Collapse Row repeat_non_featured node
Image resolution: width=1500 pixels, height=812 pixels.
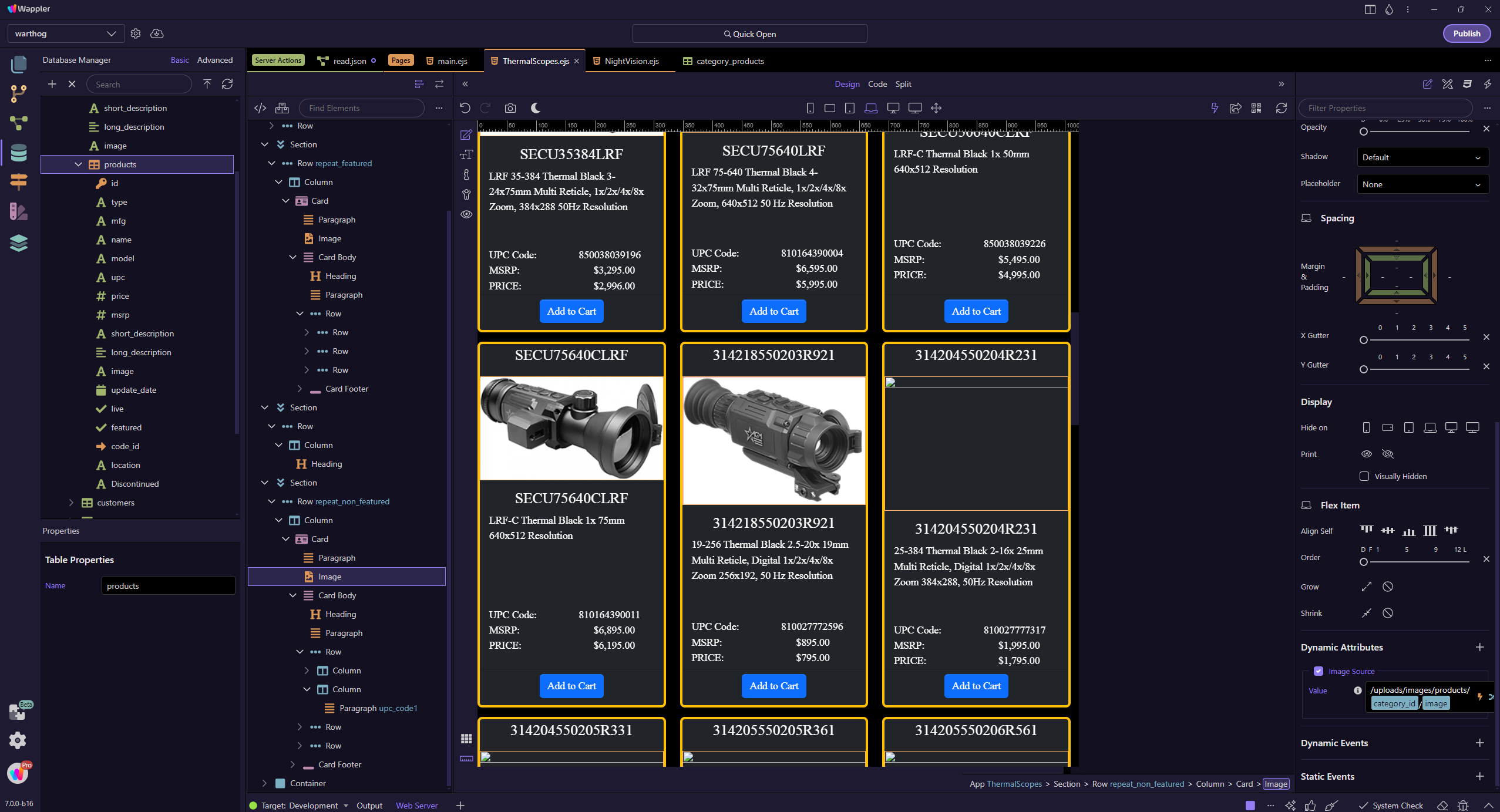click(x=271, y=501)
